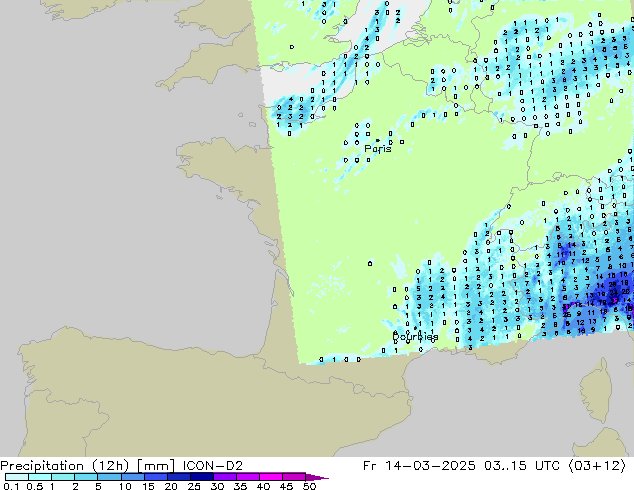The height and width of the screenshot is (490, 634).
Task: Click the '0.1' legend tick label
Action: coord(11,486)
